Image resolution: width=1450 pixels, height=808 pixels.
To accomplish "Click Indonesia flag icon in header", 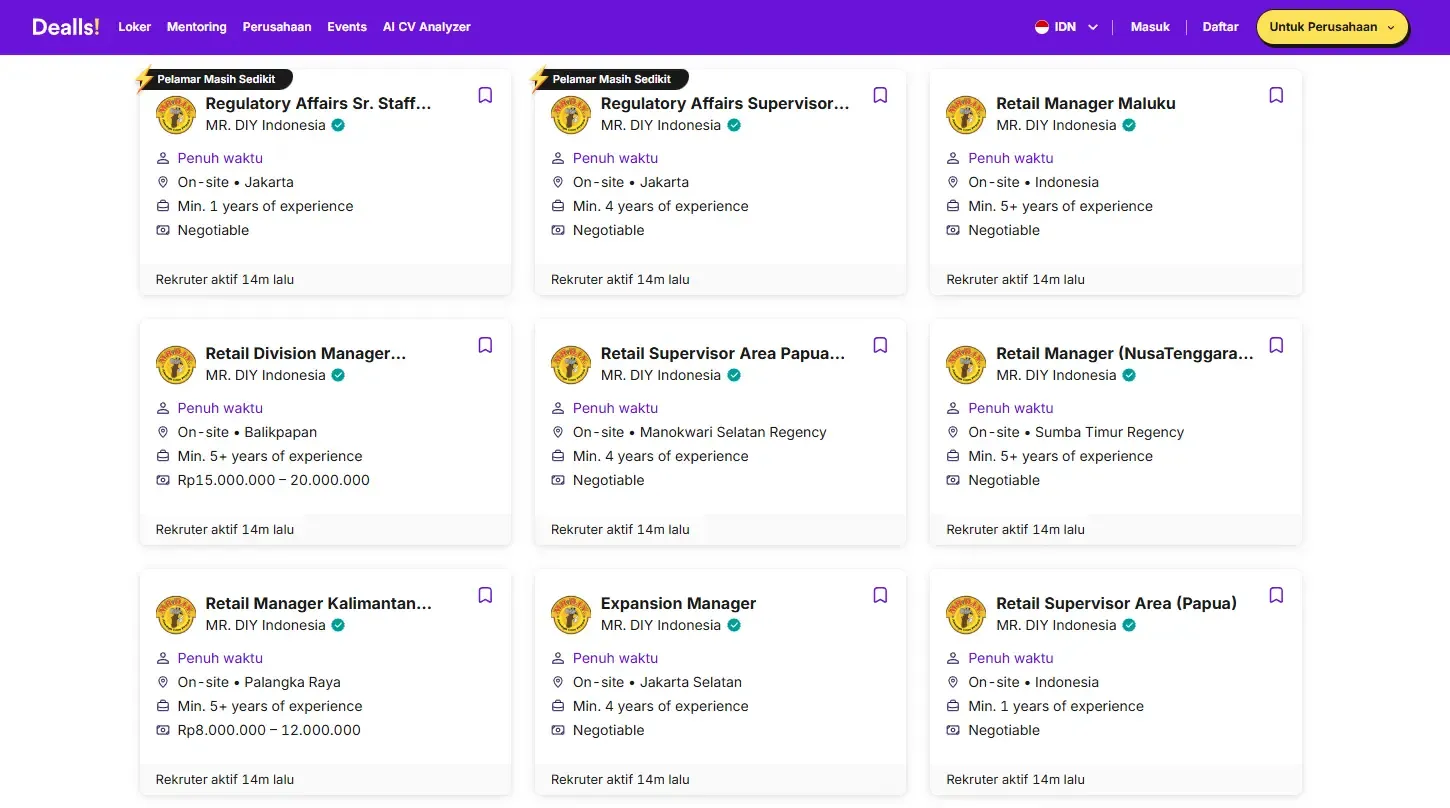I will (1042, 27).
